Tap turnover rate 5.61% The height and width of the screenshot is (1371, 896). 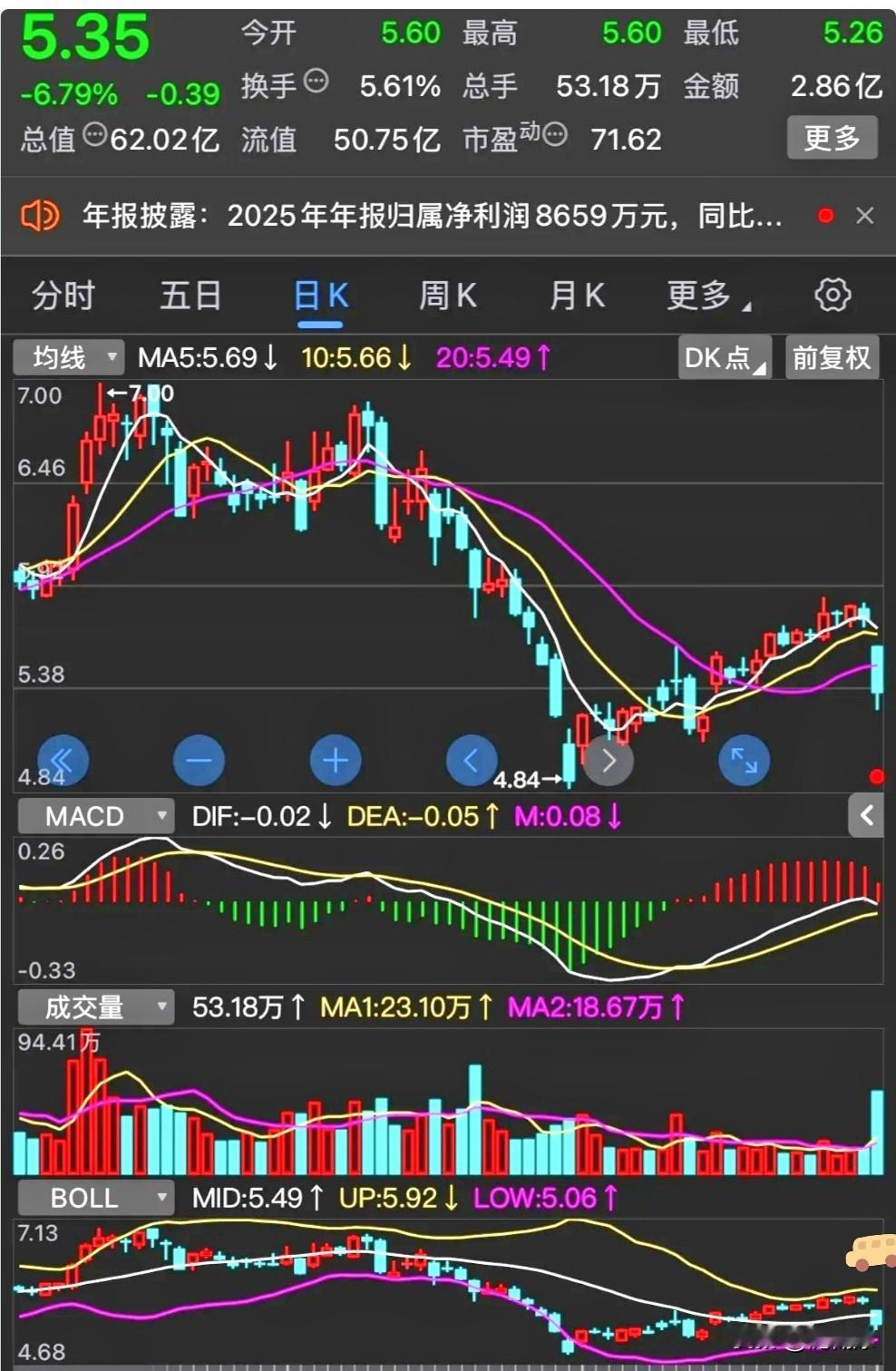pyautogui.click(x=400, y=86)
